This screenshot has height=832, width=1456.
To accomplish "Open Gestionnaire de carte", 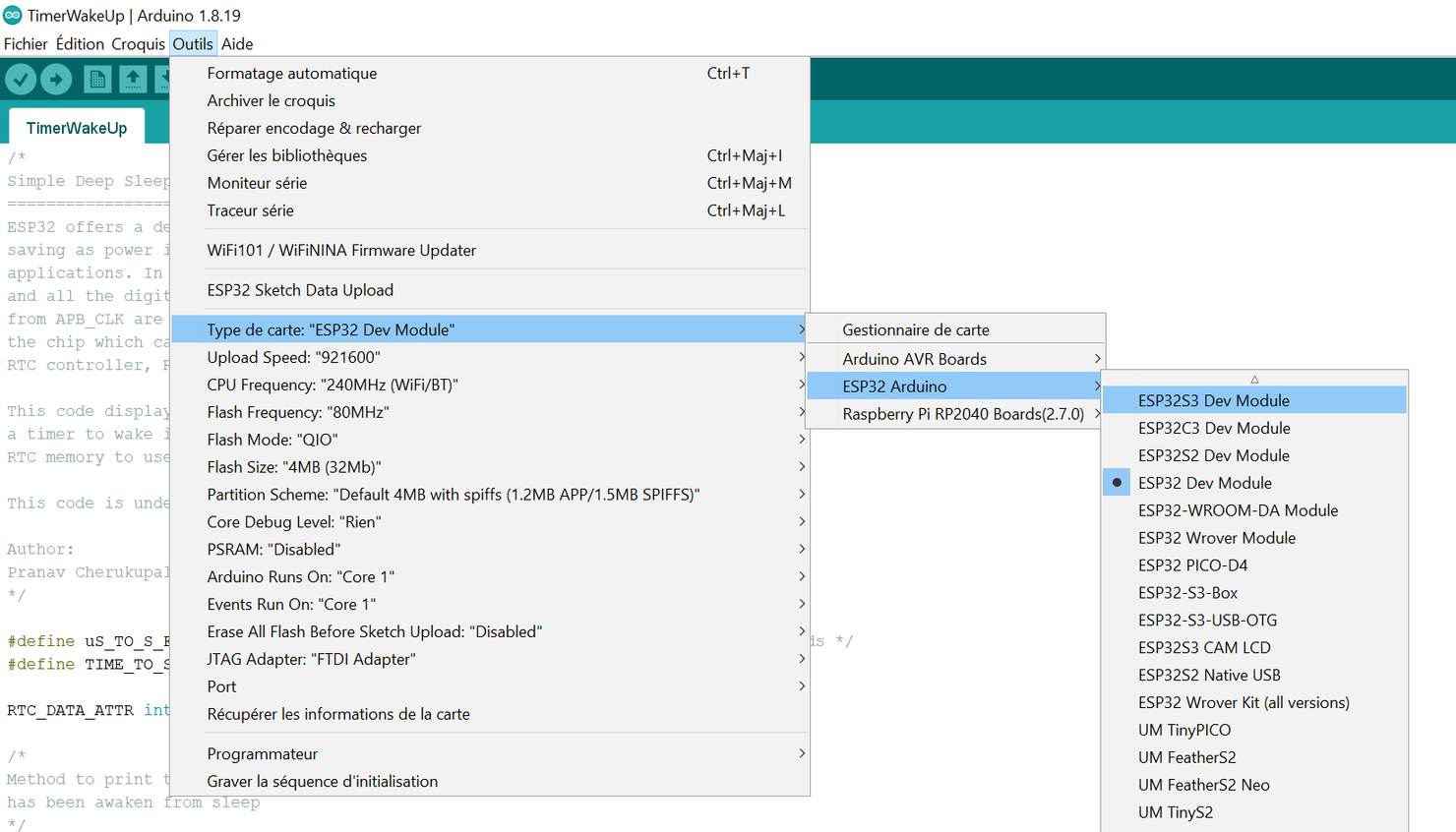I will coord(915,329).
